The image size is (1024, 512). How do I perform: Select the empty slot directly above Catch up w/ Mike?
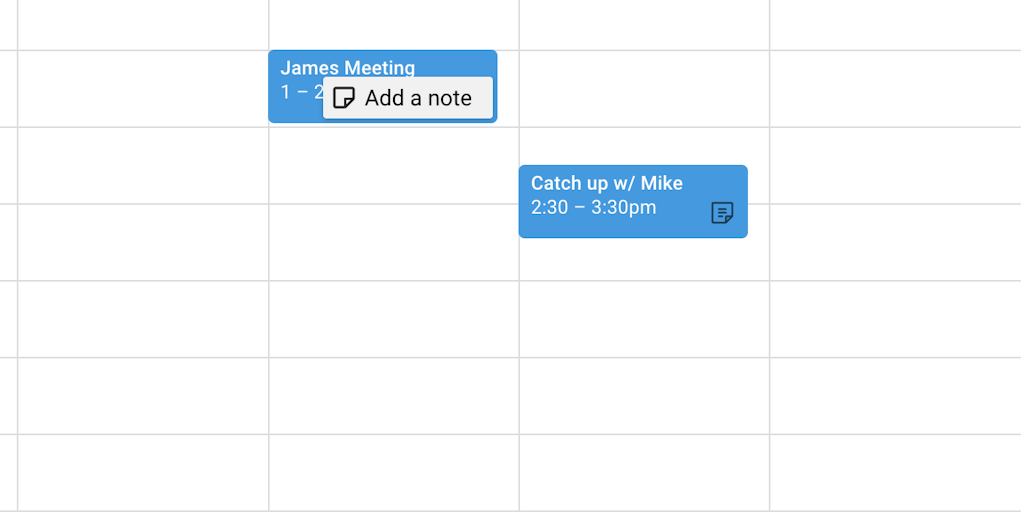pos(644,145)
